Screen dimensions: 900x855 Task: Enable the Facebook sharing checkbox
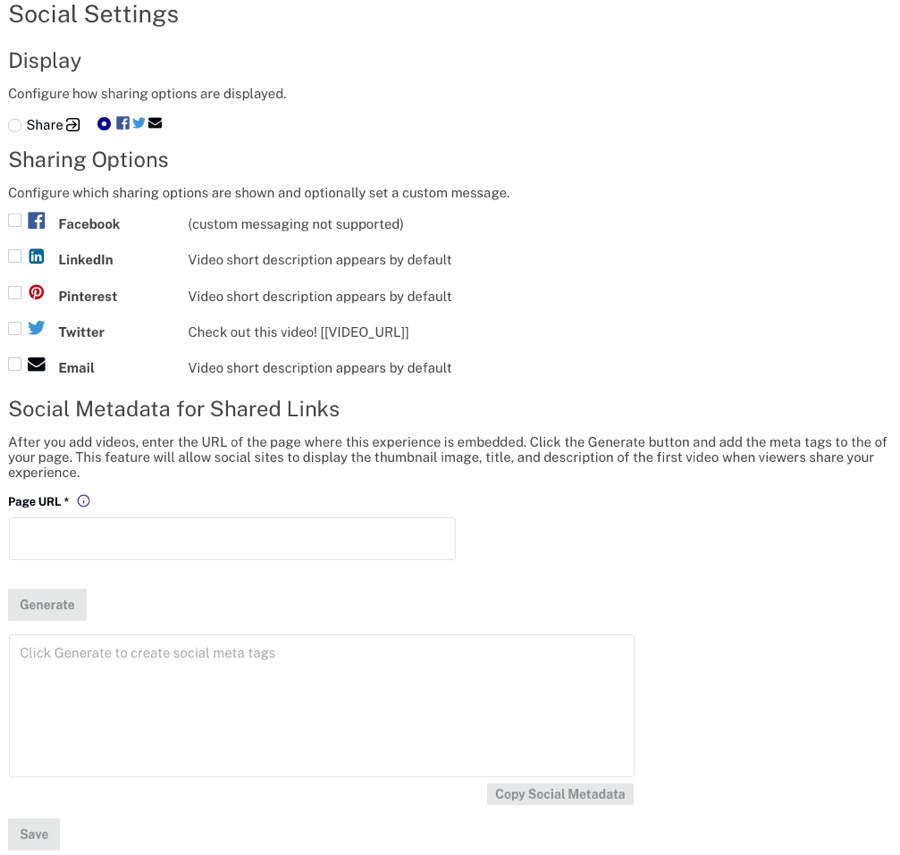[x=15, y=220]
